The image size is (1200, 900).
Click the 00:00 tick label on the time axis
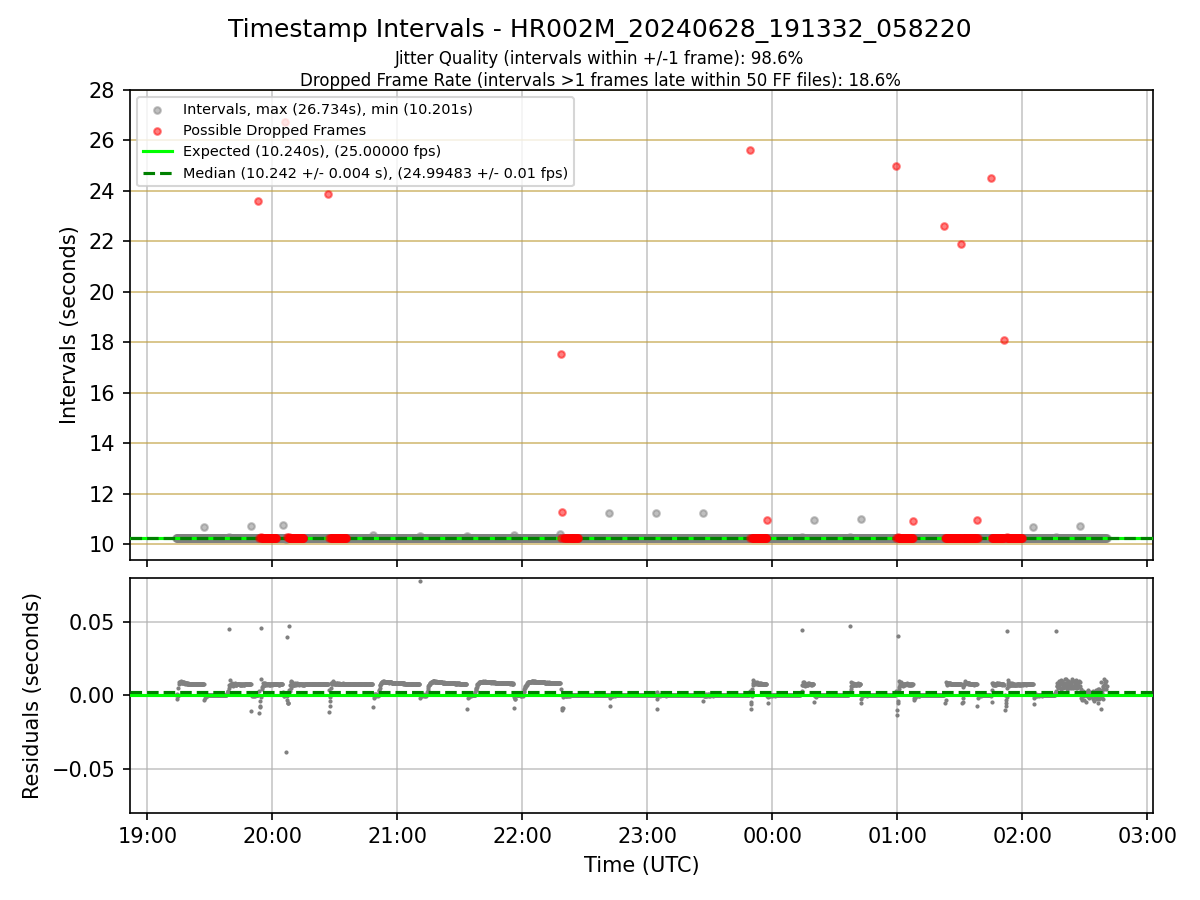772,834
